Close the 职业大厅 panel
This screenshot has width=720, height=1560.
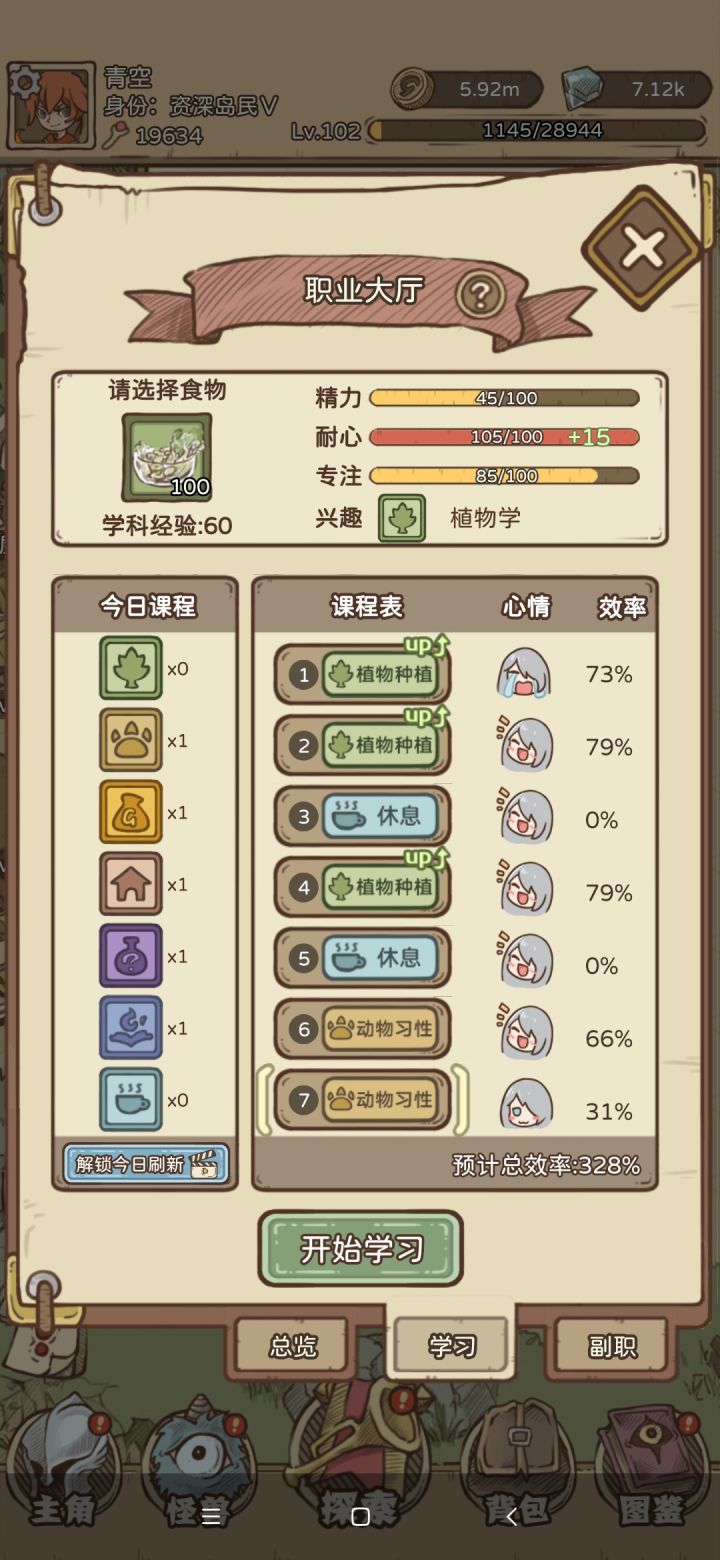tap(642, 247)
